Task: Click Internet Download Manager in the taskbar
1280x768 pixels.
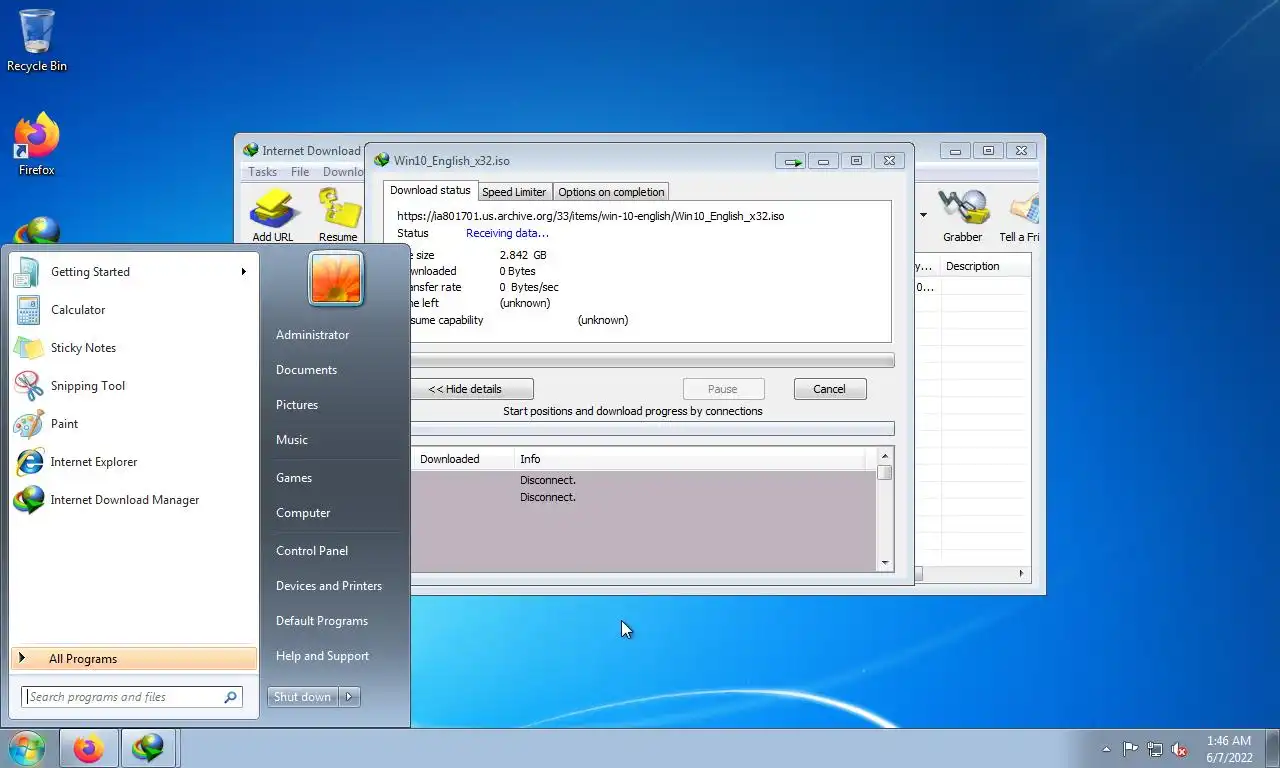Action: 149,748
